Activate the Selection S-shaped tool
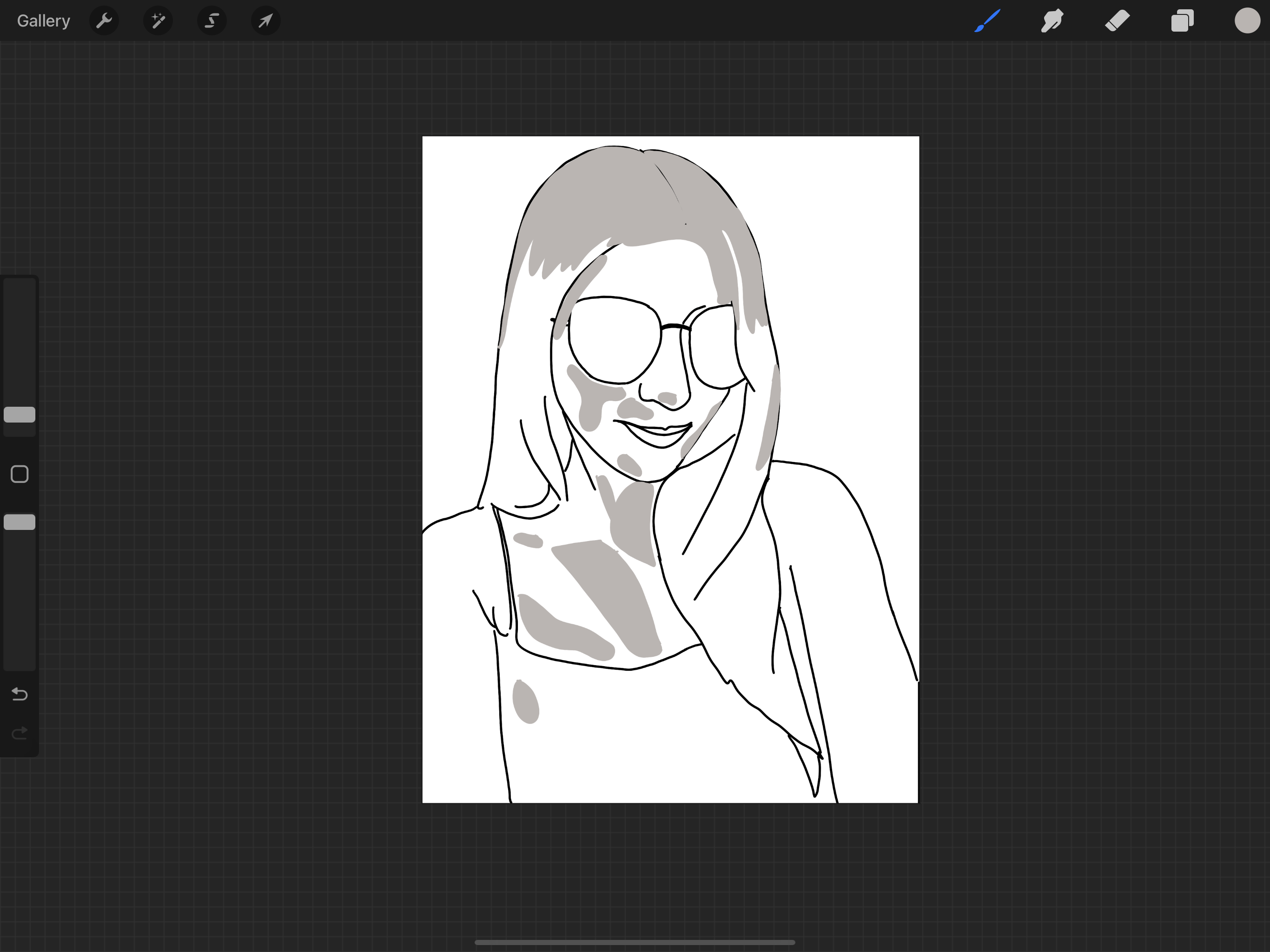The width and height of the screenshot is (1270, 952). point(212,21)
